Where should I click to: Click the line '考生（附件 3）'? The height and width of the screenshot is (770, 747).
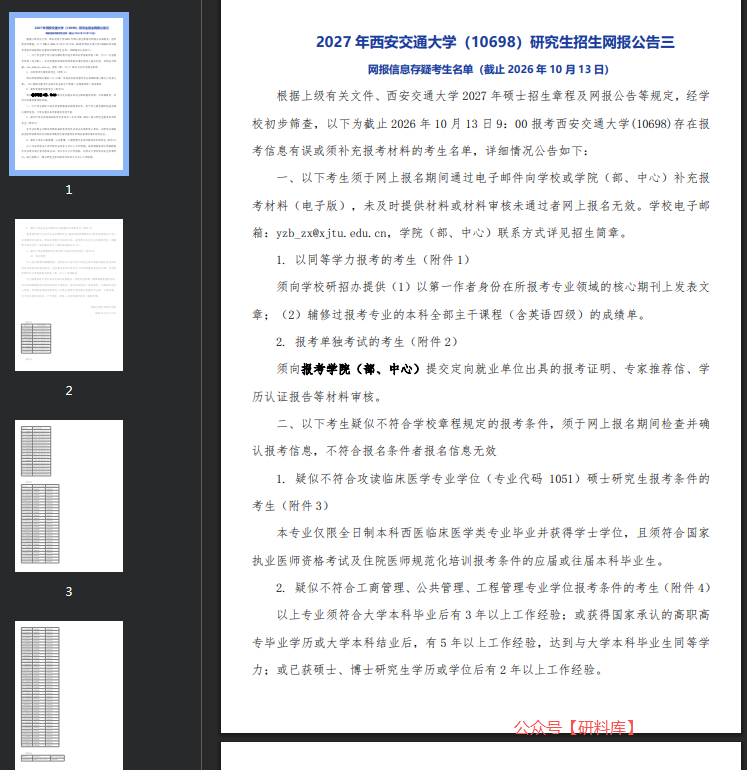[291, 506]
